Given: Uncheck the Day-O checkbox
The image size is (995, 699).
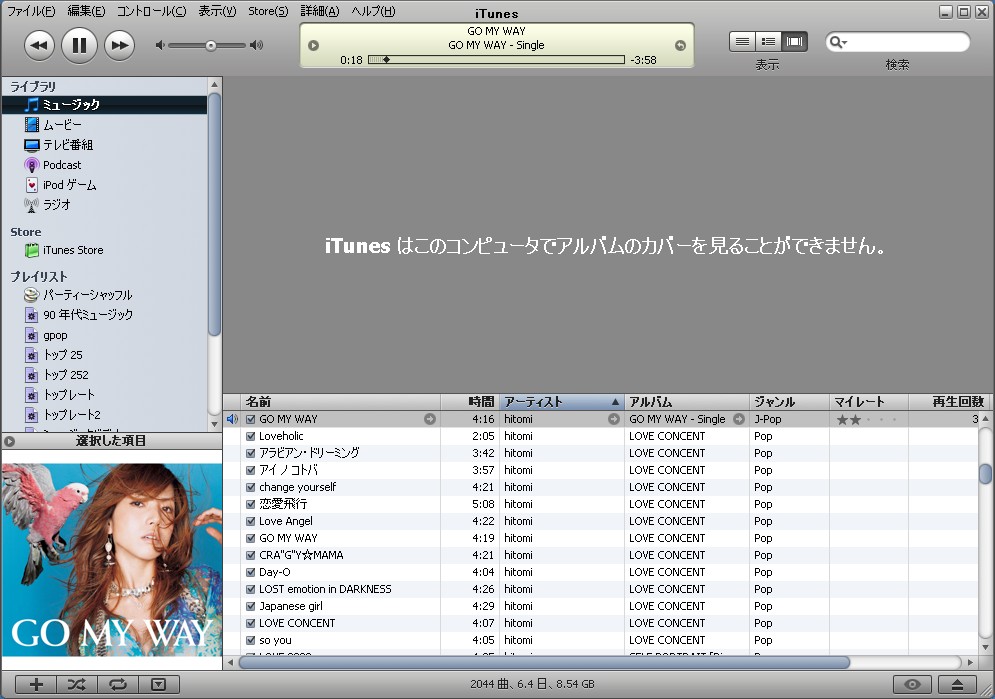Looking at the screenshot, I should [251, 572].
